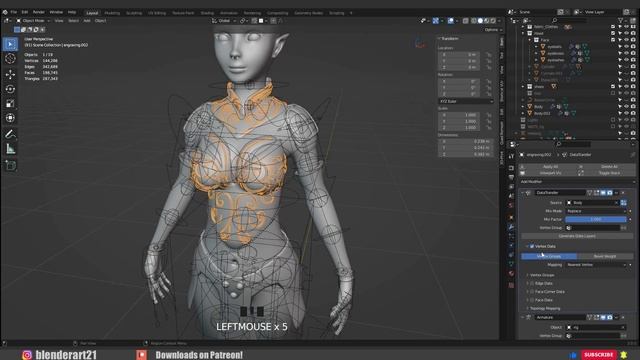Click the Apply All button
640x360 pixels.
(550, 167)
